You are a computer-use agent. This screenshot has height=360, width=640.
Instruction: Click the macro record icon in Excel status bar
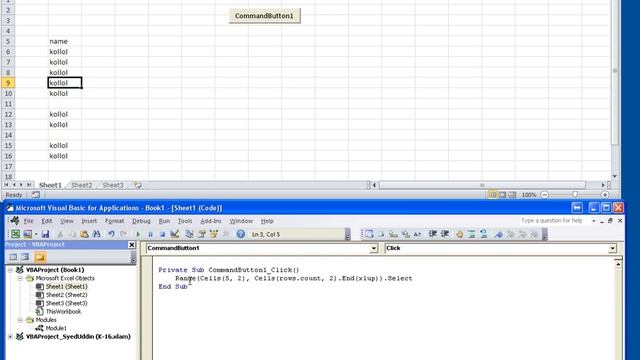tap(36, 195)
